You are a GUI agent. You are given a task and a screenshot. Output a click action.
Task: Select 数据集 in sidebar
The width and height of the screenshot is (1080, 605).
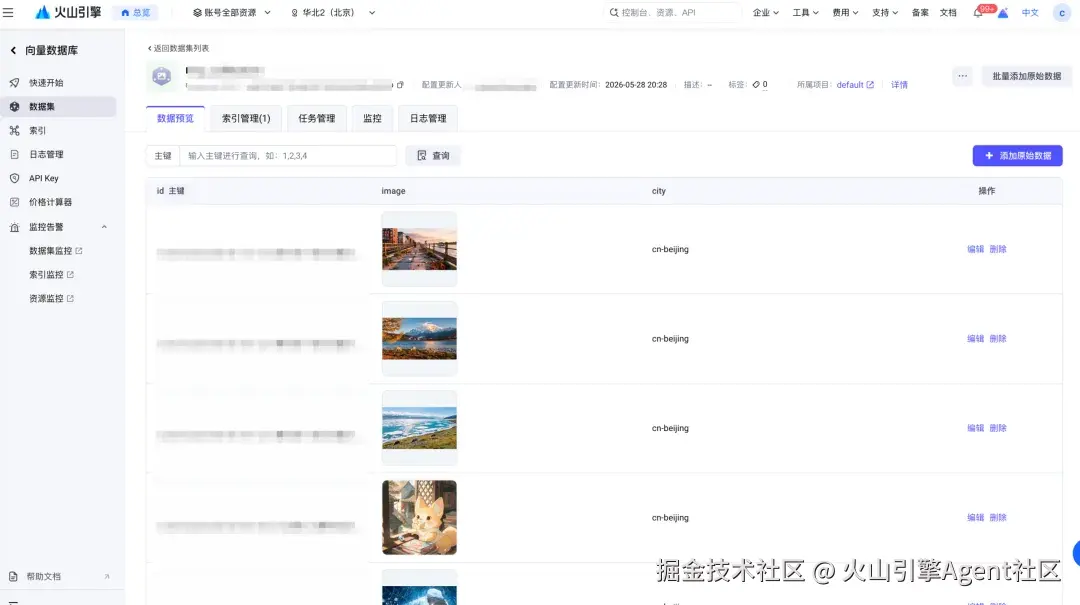[58, 107]
